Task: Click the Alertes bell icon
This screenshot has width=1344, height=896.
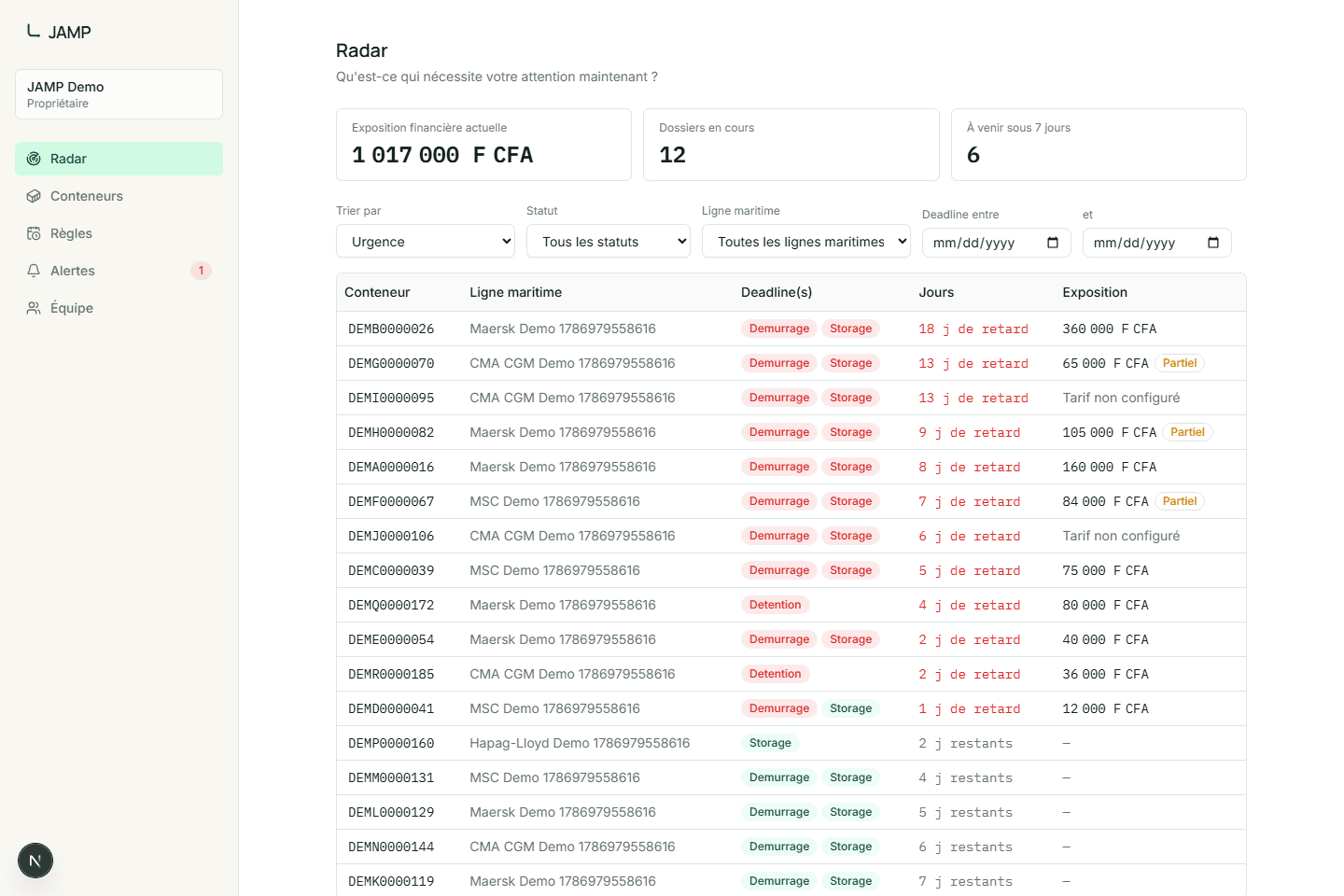Action: coord(34,271)
